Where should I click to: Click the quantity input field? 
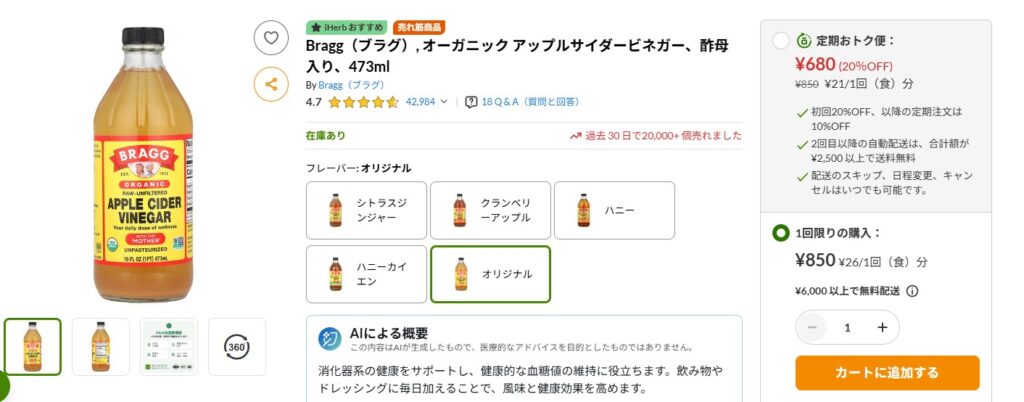point(847,328)
